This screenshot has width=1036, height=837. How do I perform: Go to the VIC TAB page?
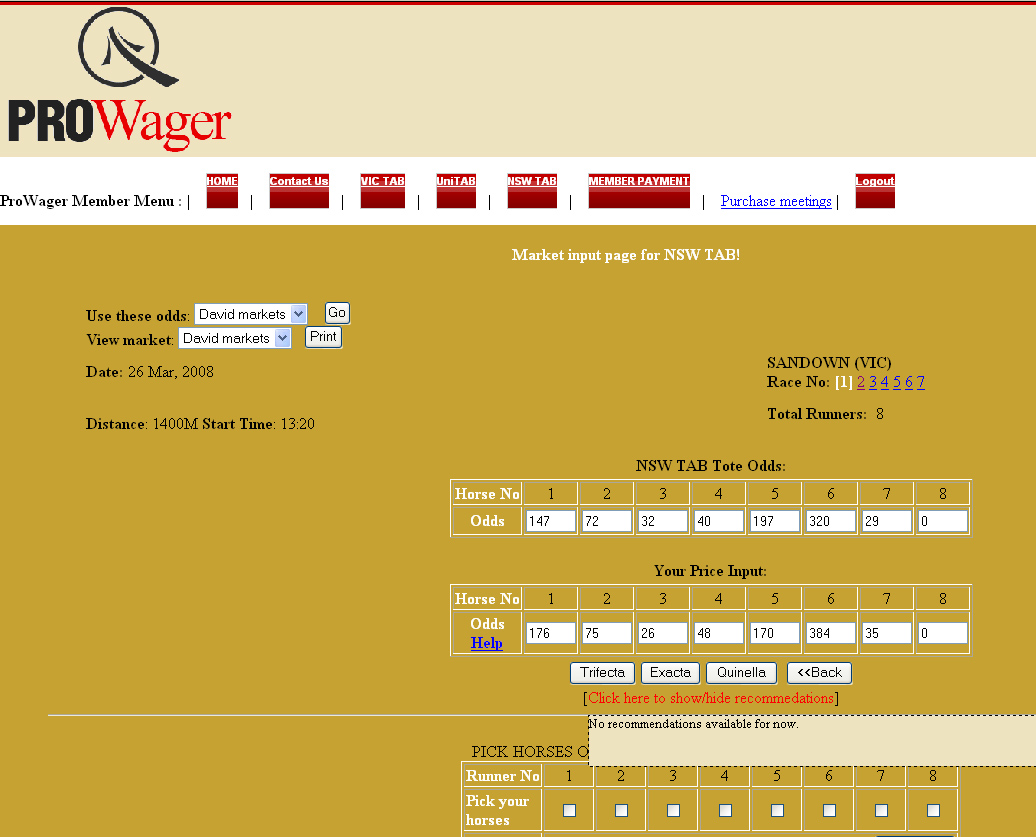click(383, 191)
